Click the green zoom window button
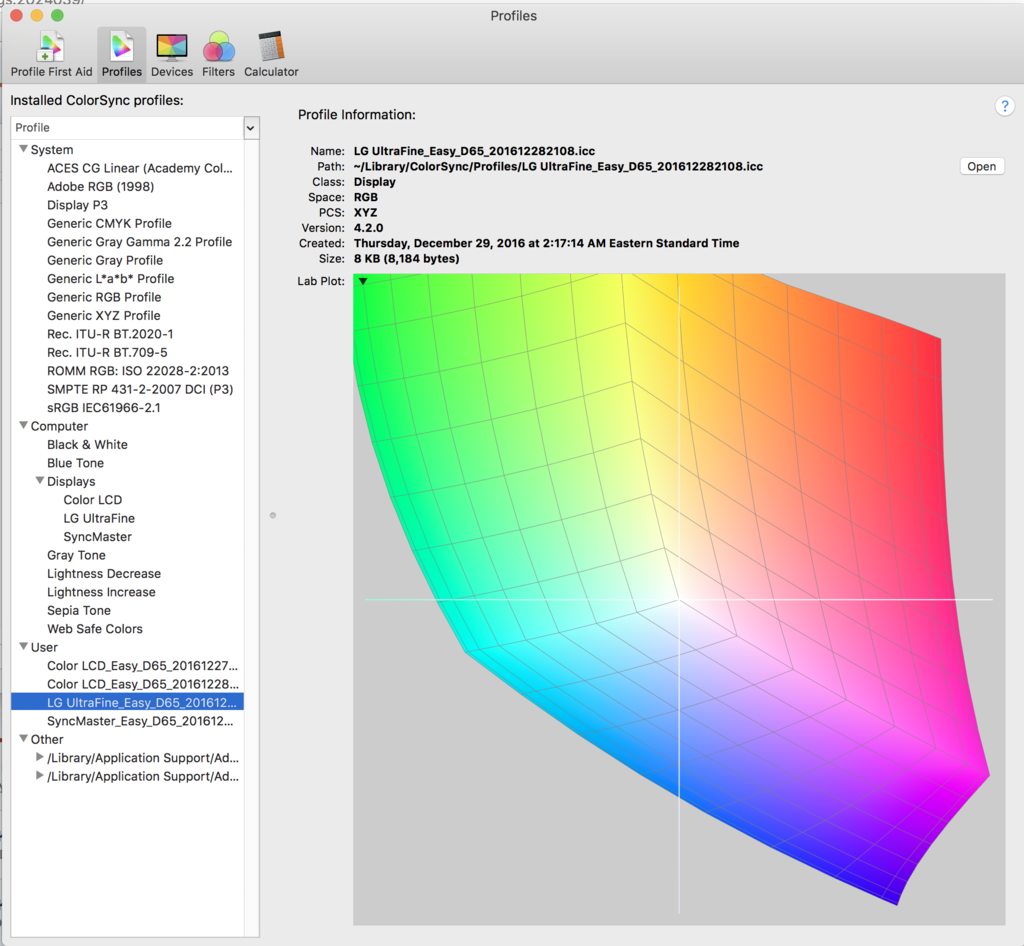1024x946 pixels. tap(57, 16)
